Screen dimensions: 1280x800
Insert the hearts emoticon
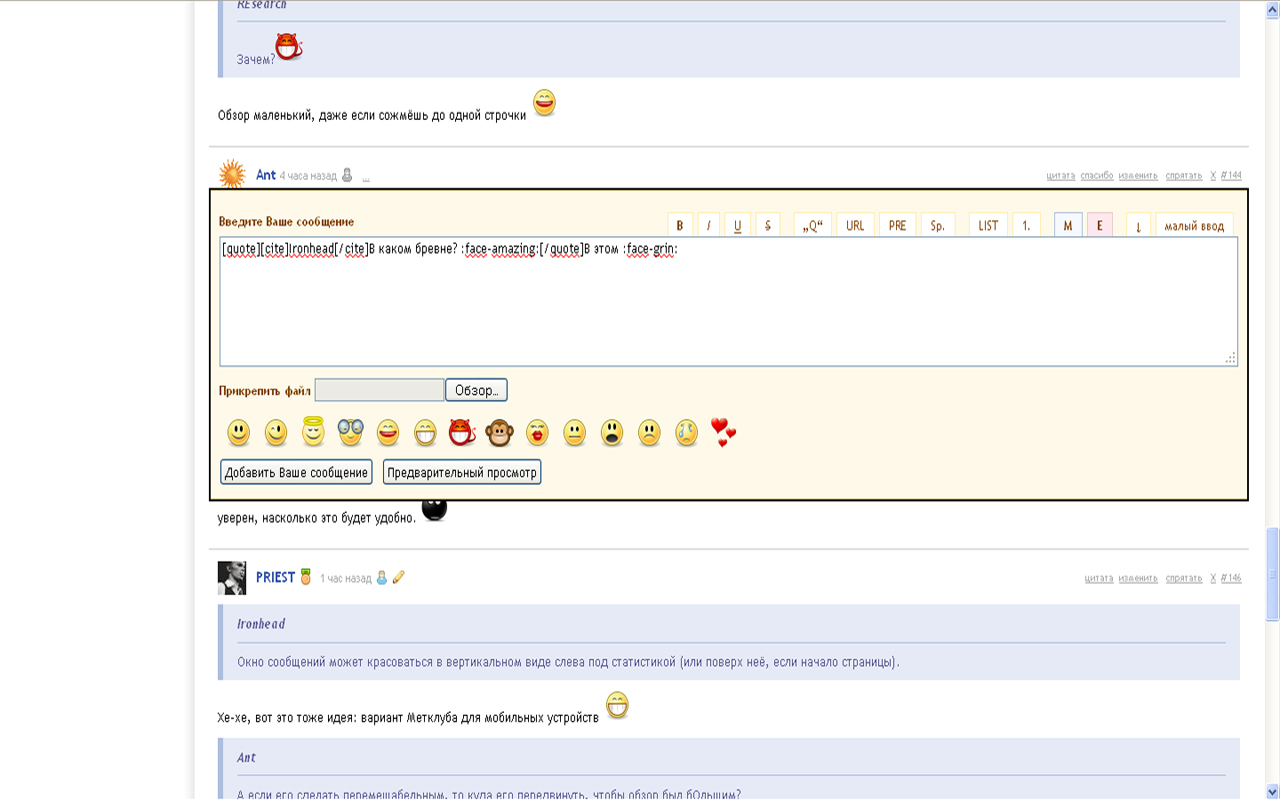point(723,432)
